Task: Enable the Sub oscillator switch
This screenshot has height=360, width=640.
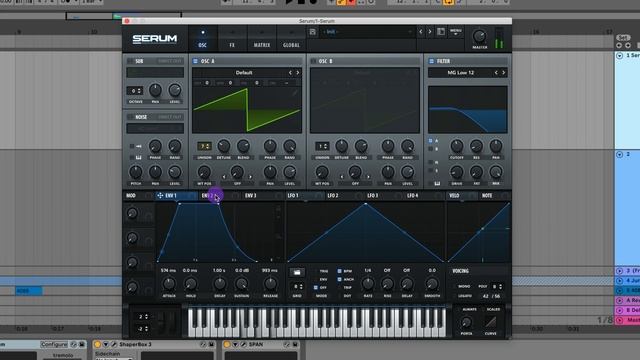Action: pos(130,61)
